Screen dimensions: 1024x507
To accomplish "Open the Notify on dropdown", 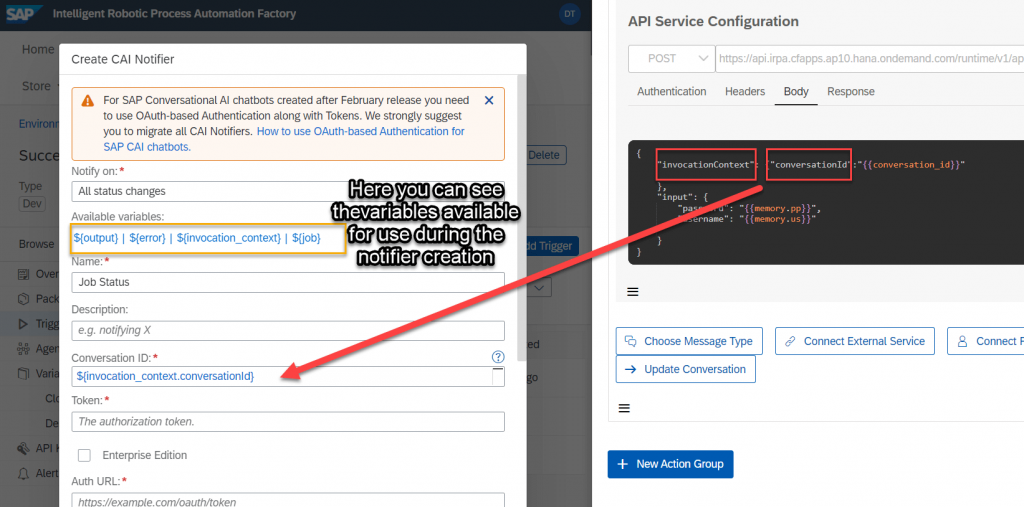I will (x=287, y=191).
